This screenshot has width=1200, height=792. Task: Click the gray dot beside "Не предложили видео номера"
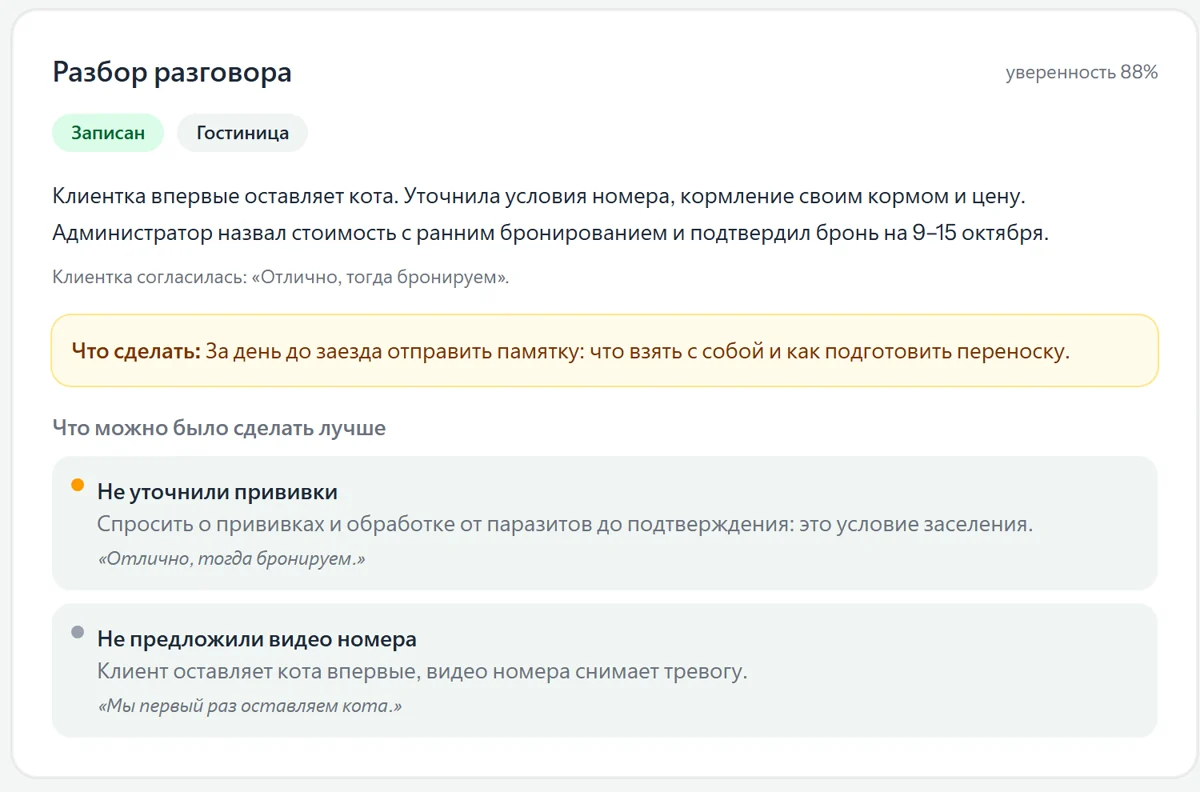(78, 633)
